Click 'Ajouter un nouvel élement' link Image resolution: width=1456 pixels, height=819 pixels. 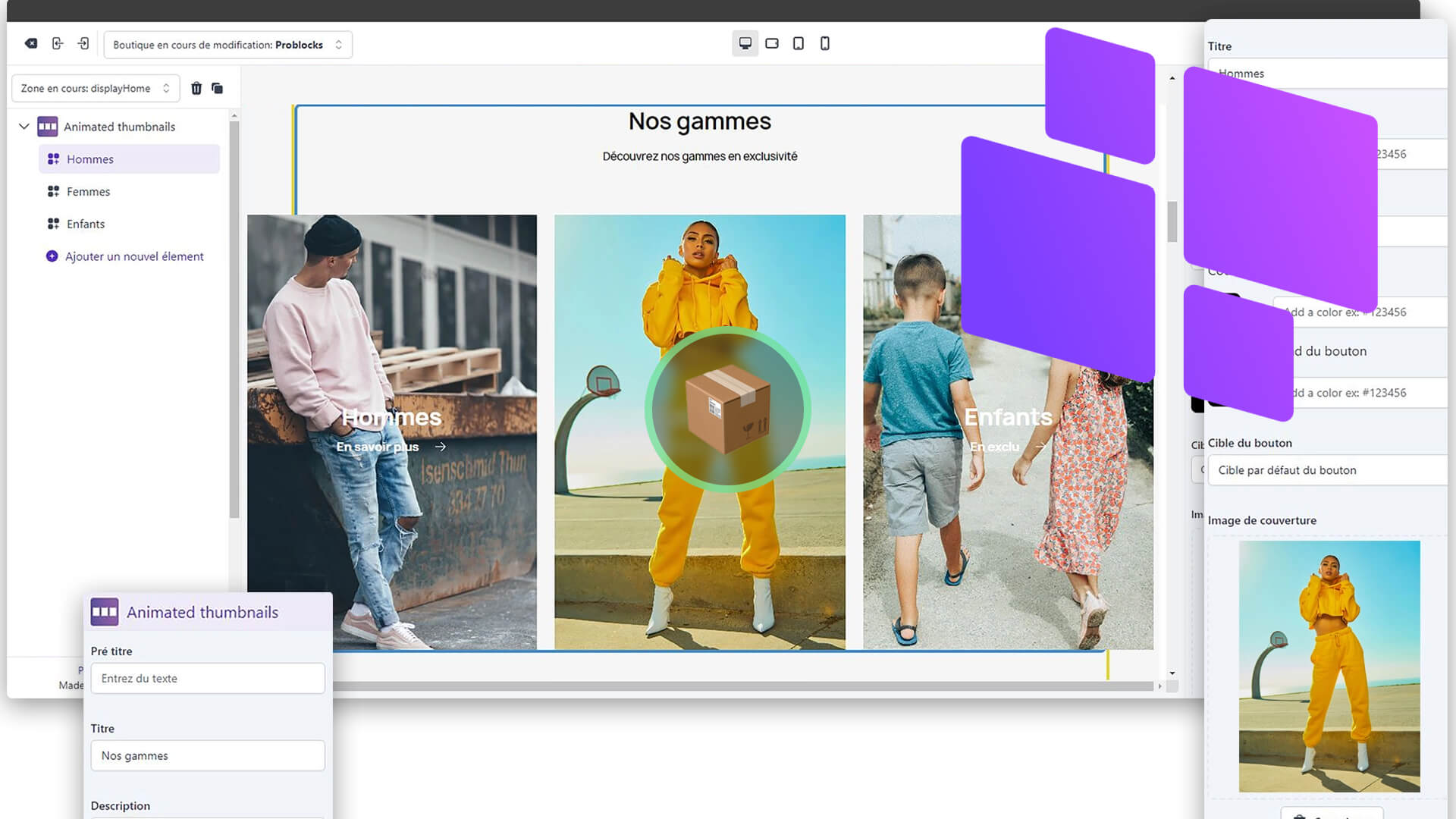[x=134, y=256]
